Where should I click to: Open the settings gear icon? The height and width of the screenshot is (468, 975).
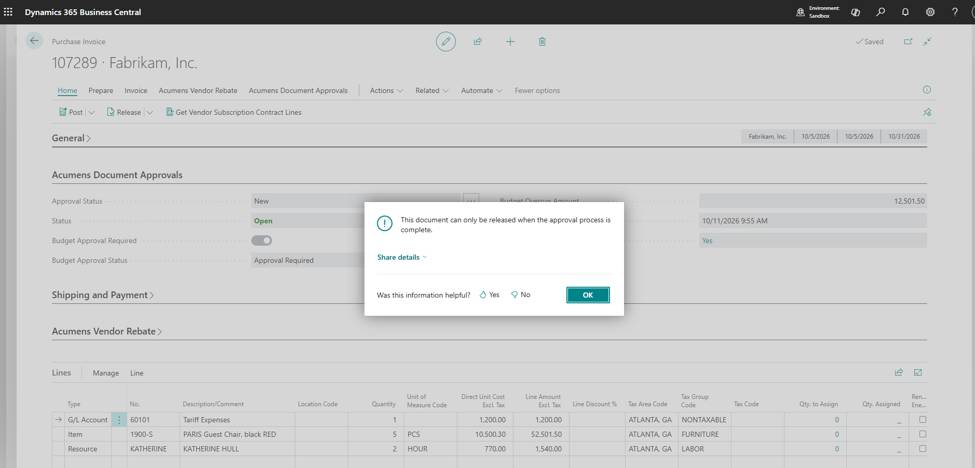pyautogui.click(x=930, y=12)
